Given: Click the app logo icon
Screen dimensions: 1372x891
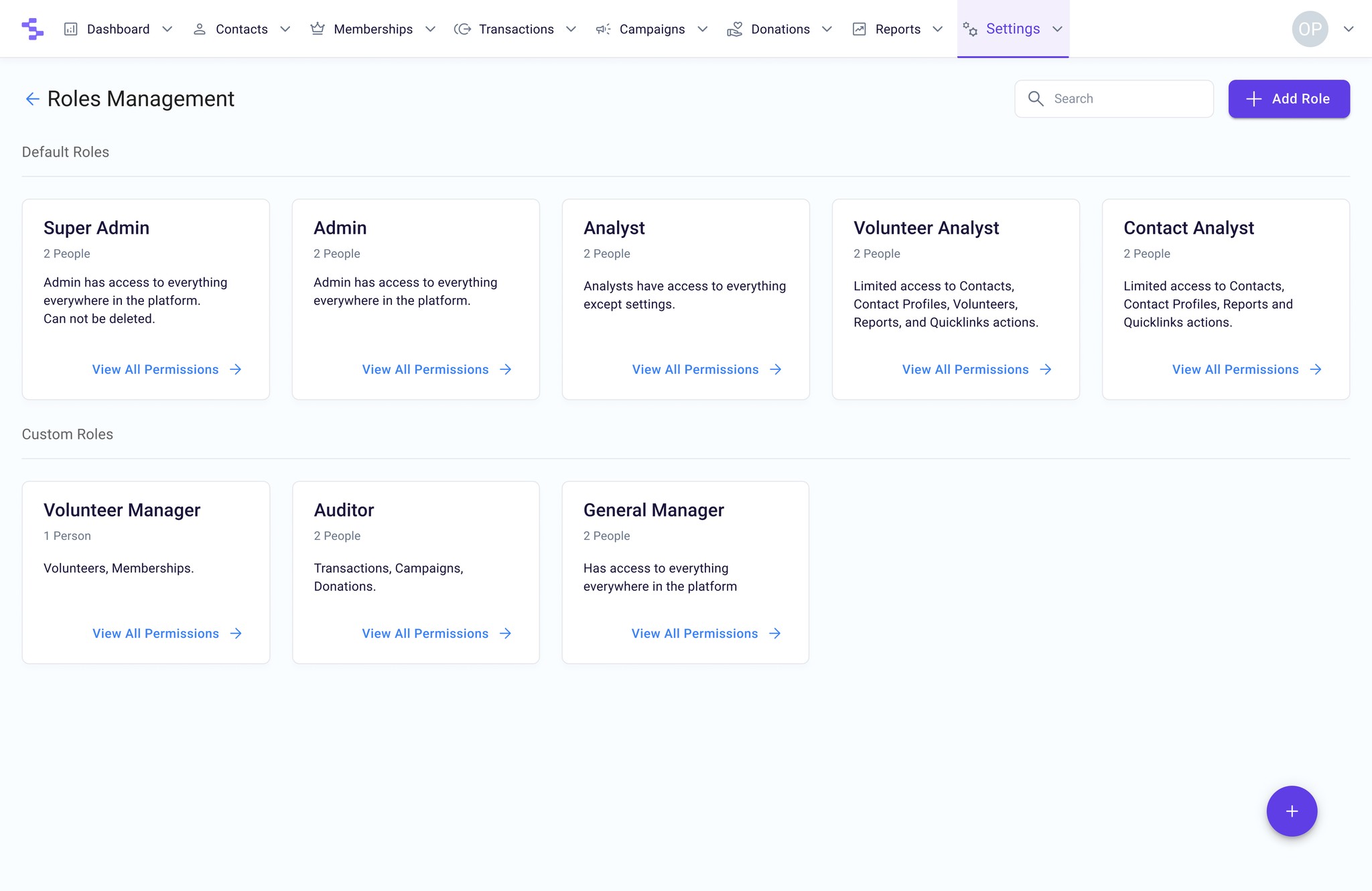Looking at the screenshot, I should (x=32, y=29).
